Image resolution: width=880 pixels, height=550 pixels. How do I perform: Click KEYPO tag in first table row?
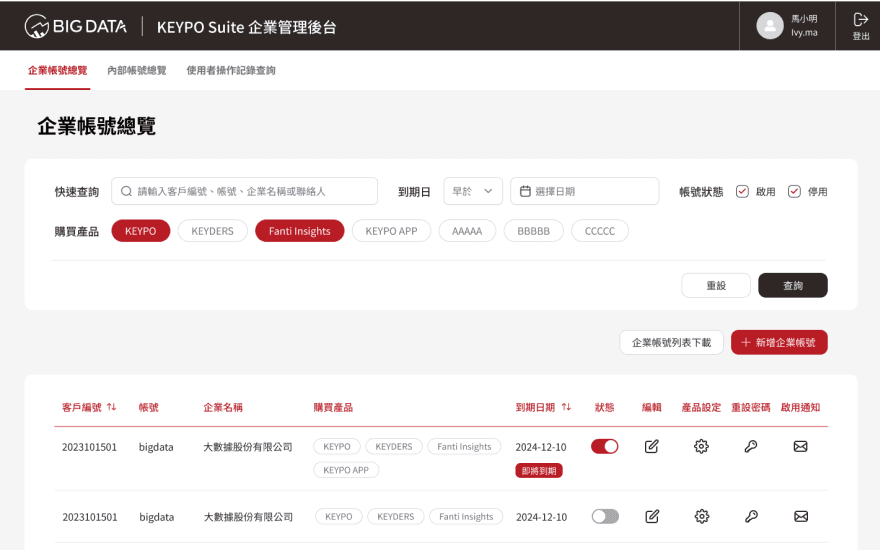tap(337, 447)
